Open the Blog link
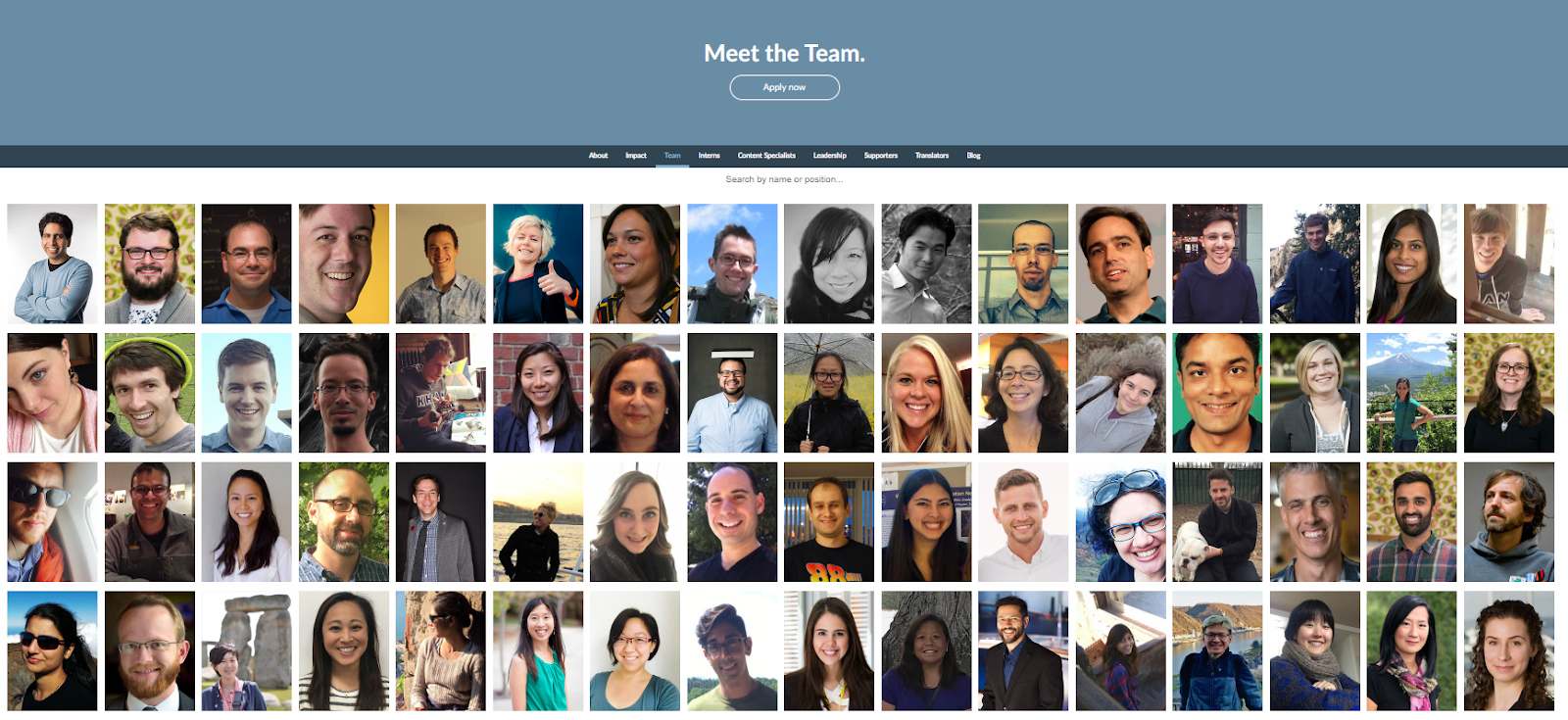The height and width of the screenshot is (720, 1568). (x=973, y=156)
